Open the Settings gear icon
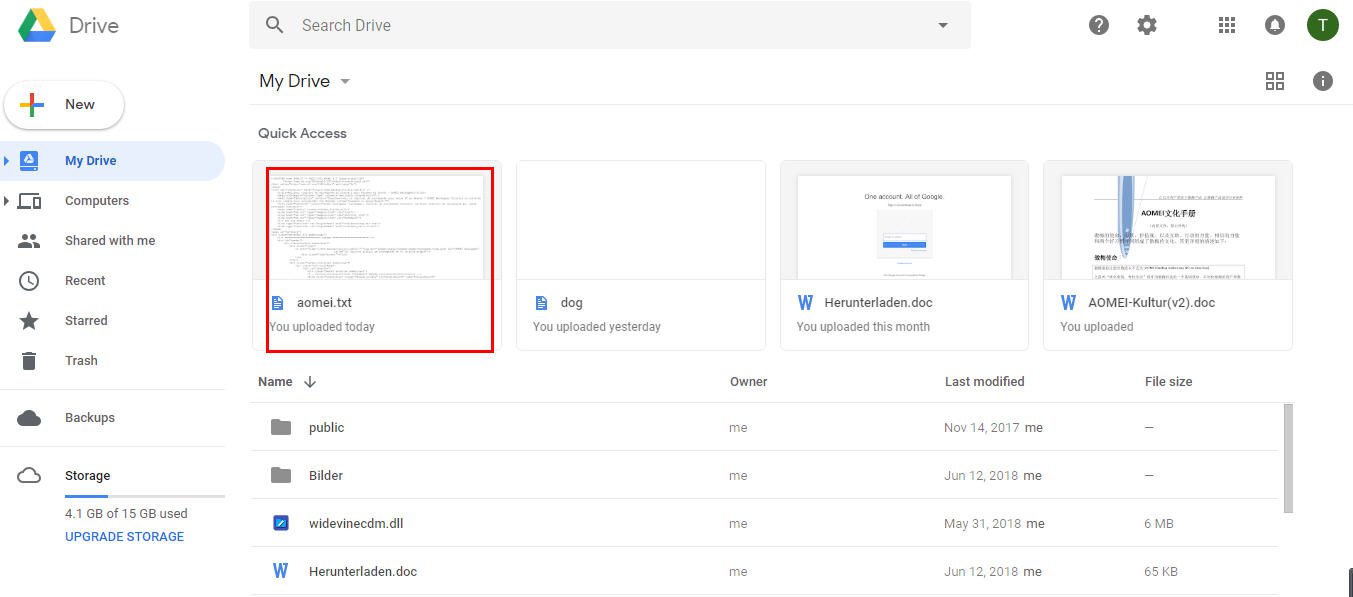 pyautogui.click(x=1147, y=25)
